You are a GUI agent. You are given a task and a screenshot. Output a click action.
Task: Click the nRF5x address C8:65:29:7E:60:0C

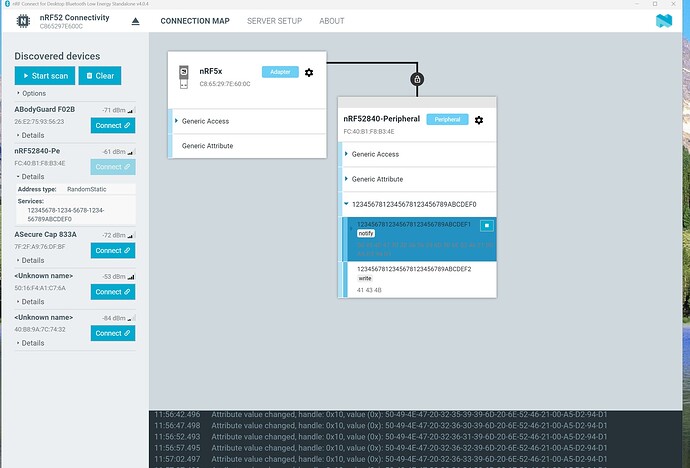point(225,84)
